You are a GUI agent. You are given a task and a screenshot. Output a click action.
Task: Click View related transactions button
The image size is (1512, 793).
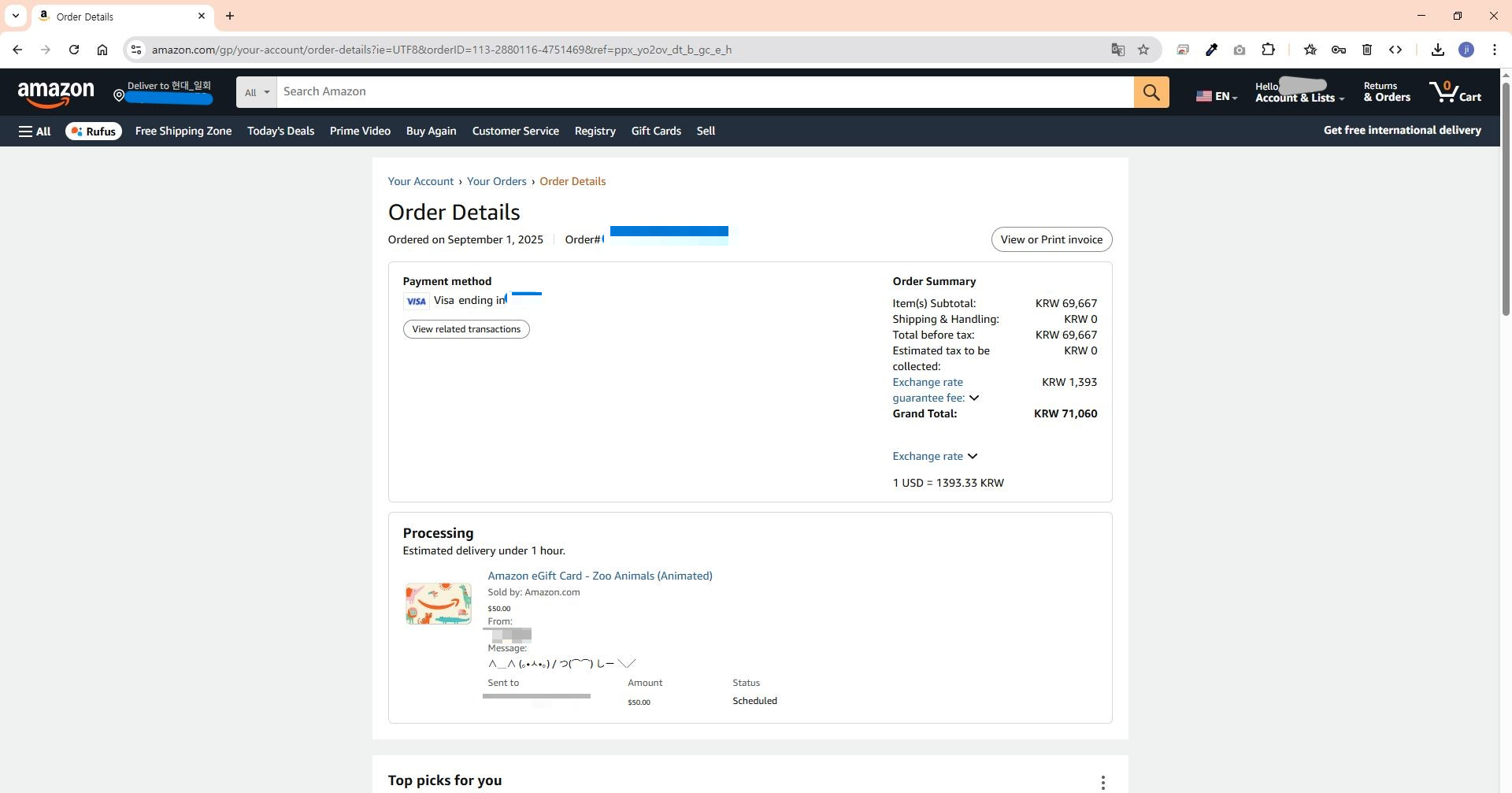tap(466, 329)
